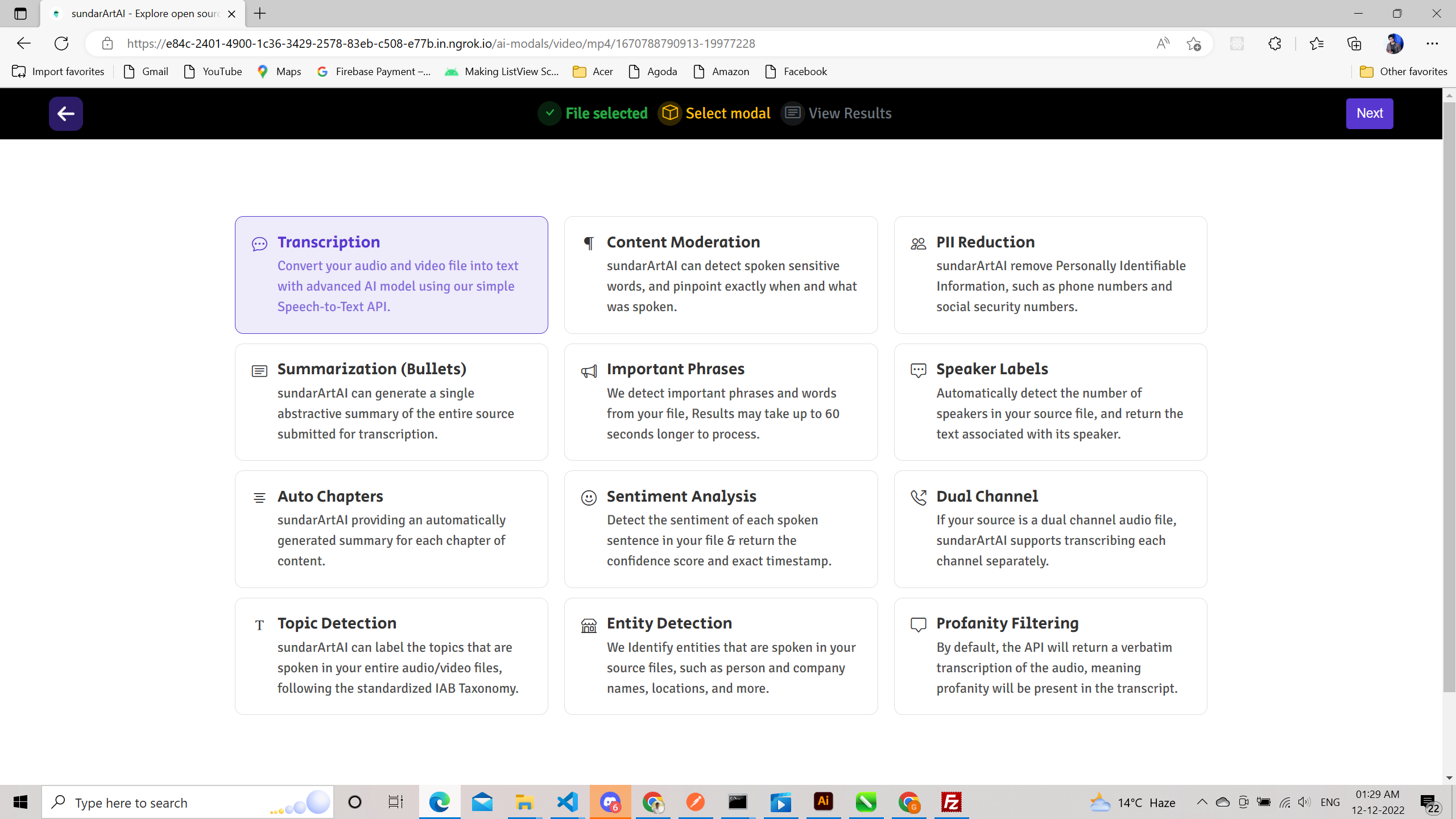Screen dimensions: 1456x819
Task: Open the browser Settings and more menu
Action: 1432,43
